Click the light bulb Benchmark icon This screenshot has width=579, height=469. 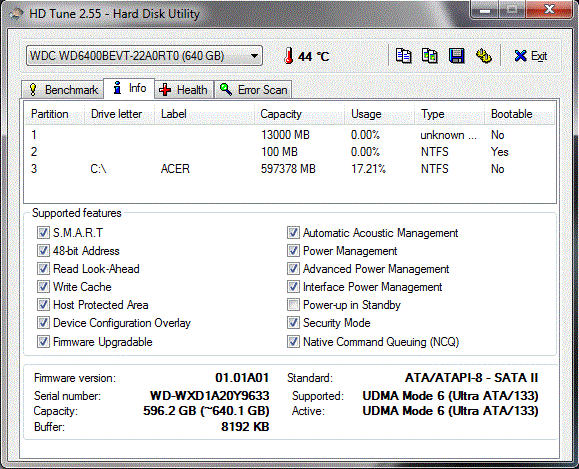33,89
